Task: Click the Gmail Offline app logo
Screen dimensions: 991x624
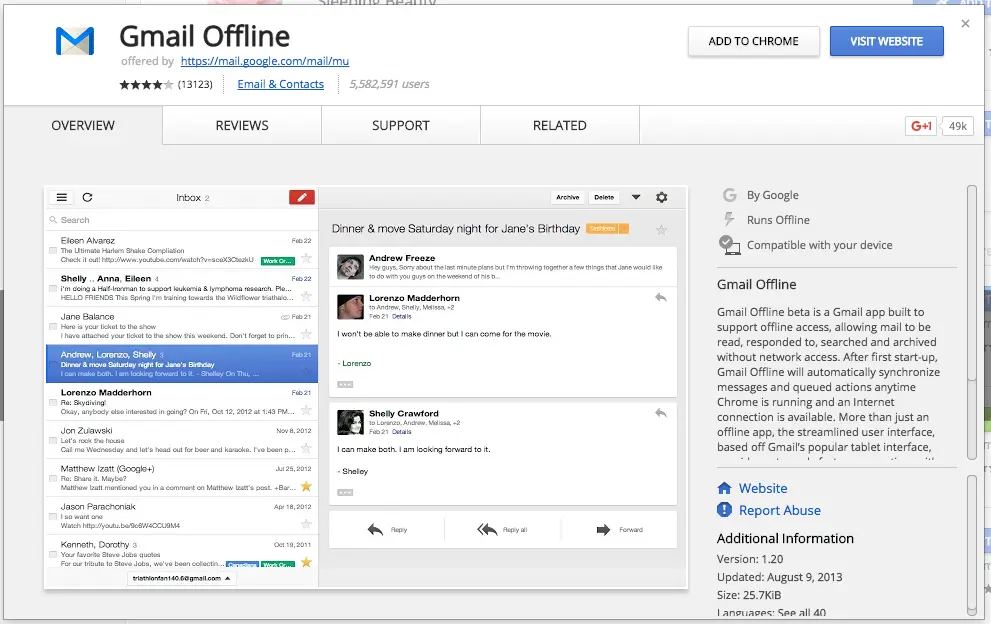Action: tap(74, 42)
